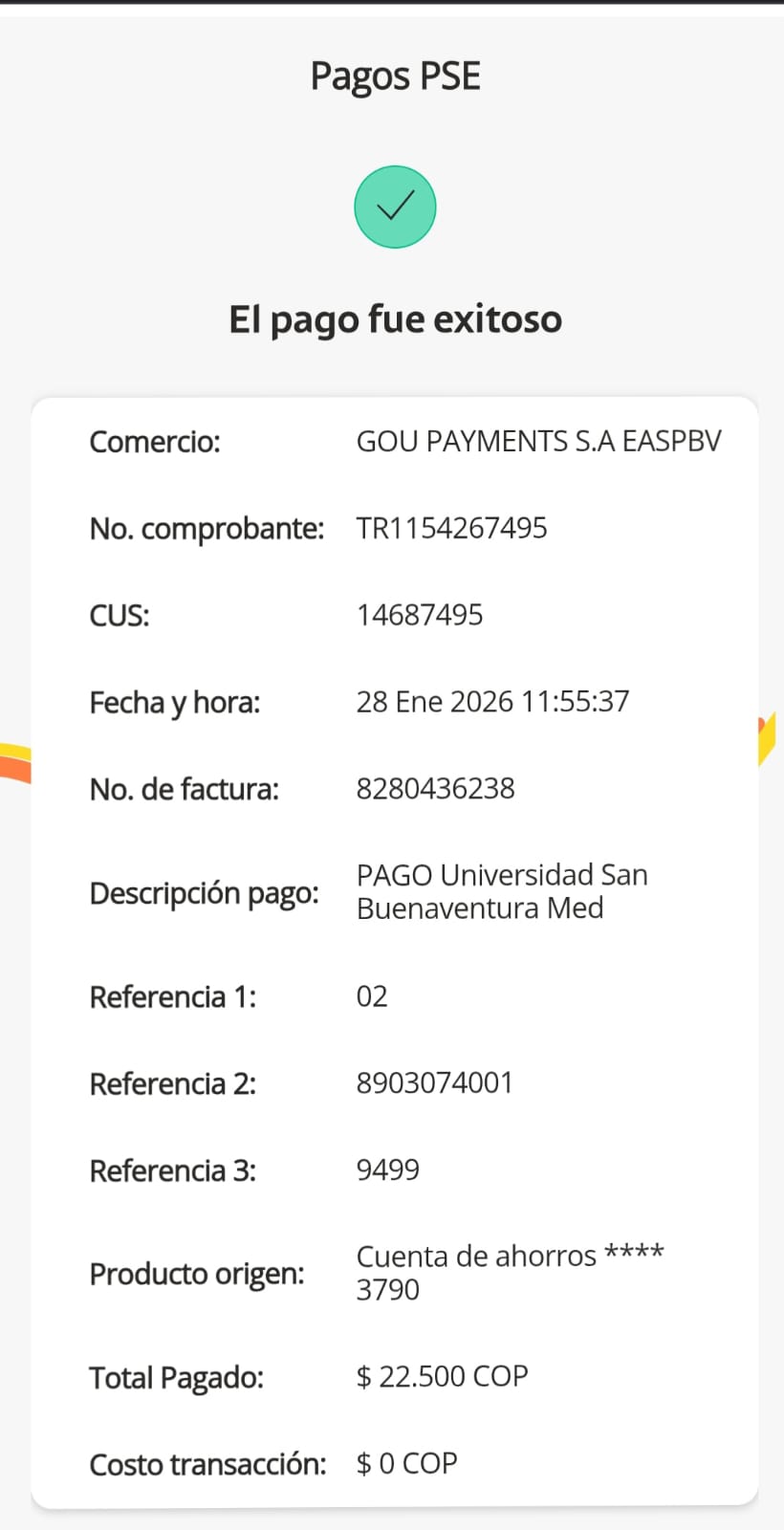The width and height of the screenshot is (784, 1530).
Task: Tap the yellow decorative shape at right edge
Action: (767, 738)
